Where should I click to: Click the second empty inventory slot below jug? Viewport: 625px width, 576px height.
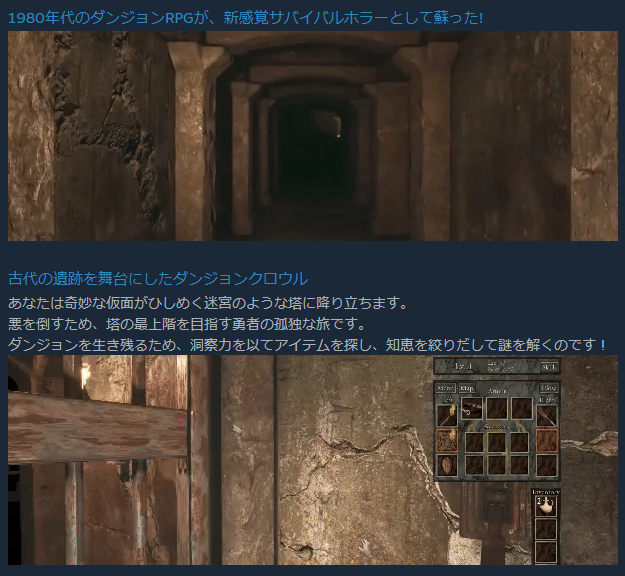pos(546,552)
